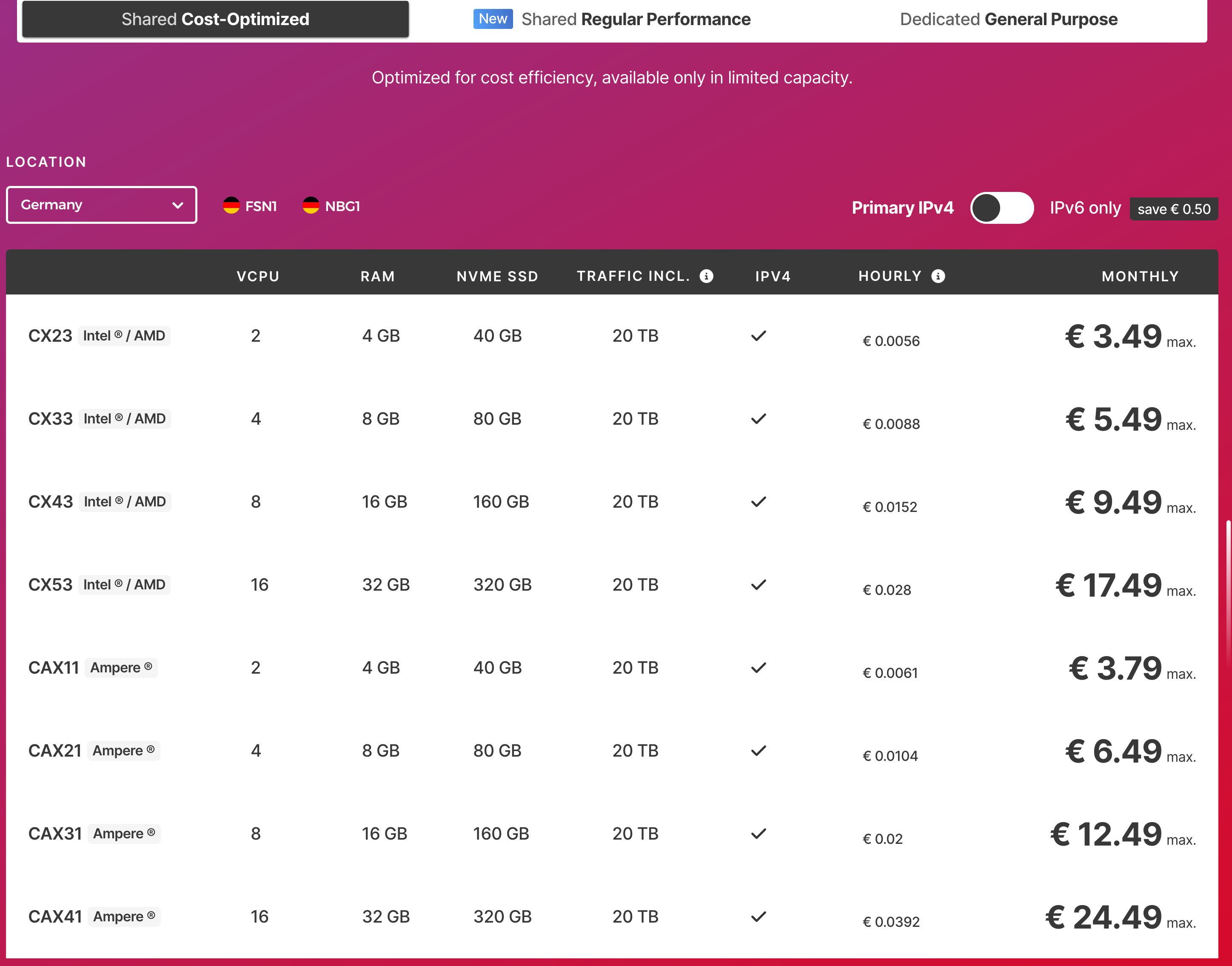Click the MONTHLY column header
This screenshot has width=1232, height=966.
(x=1140, y=277)
